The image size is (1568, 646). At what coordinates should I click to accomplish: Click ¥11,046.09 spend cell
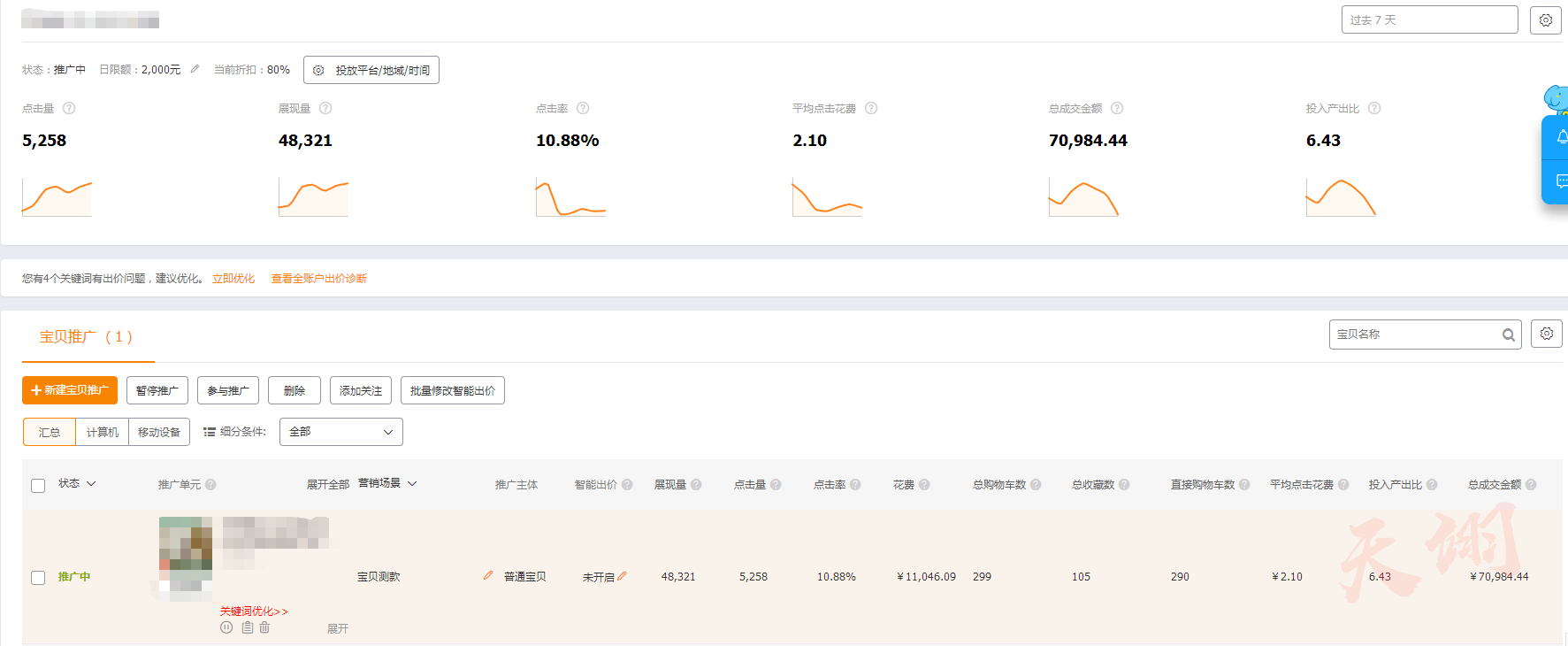coord(926,576)
